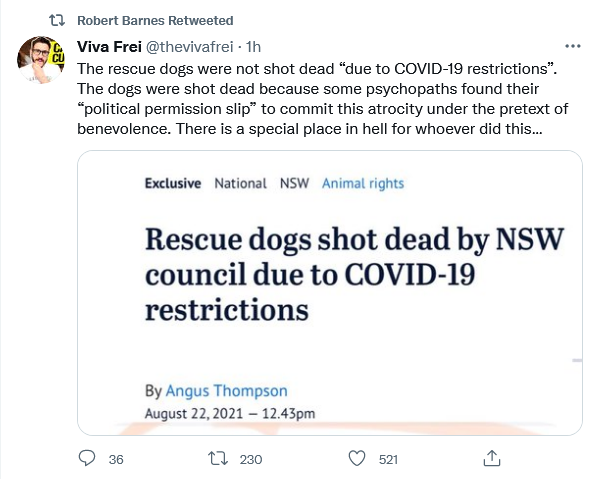Open the Rescue dogs shot dead headline image

click(330, 293)
